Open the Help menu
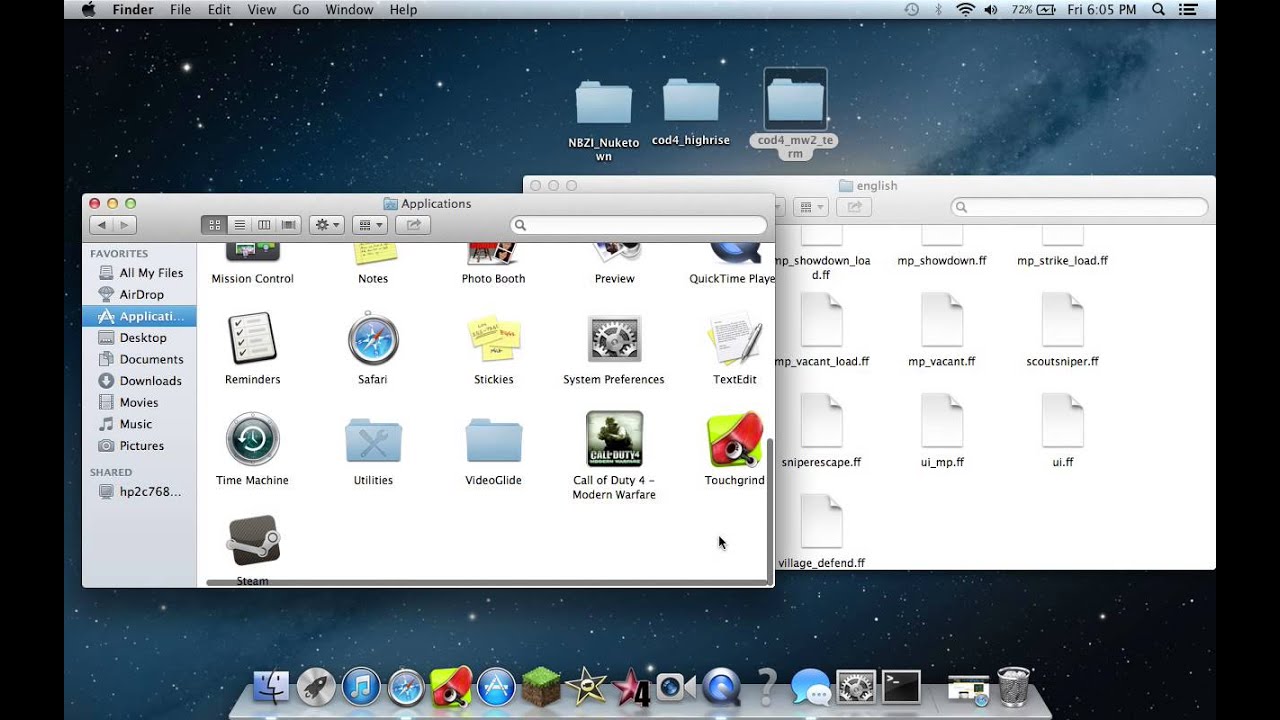The width and height of the screenshot is (1280, 720). [x=403, y=9]
